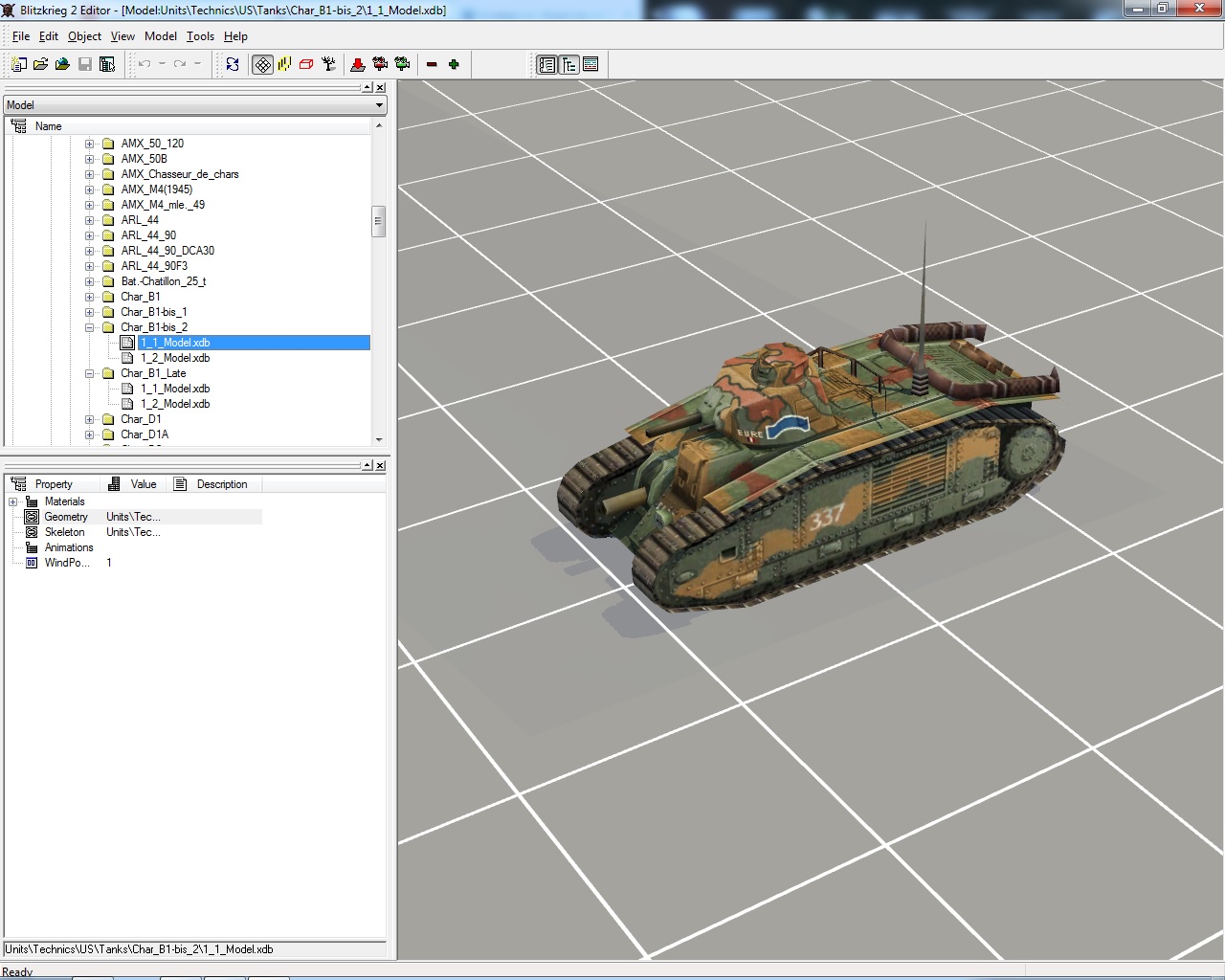
Task: Expand the Char_D1 folder
Action: tap(90, 419)
